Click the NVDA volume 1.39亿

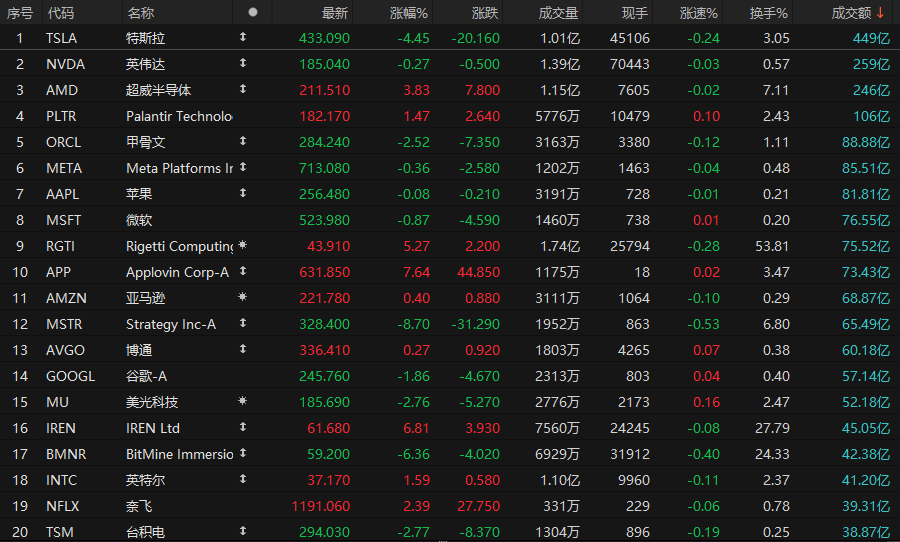pyautogui.click(x=560, y=64)
